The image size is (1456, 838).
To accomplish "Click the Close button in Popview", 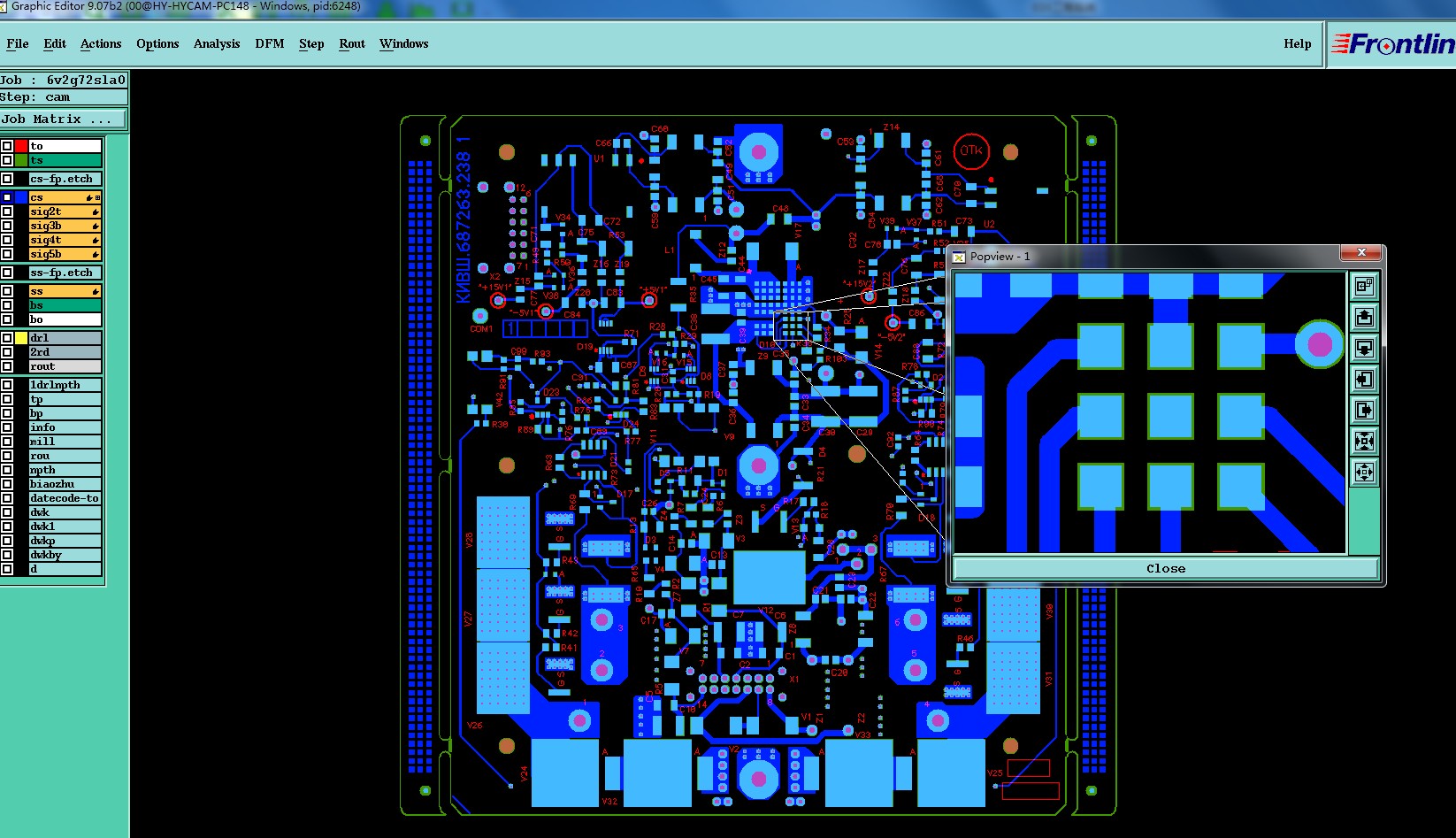I will [x=1166, y=568].
